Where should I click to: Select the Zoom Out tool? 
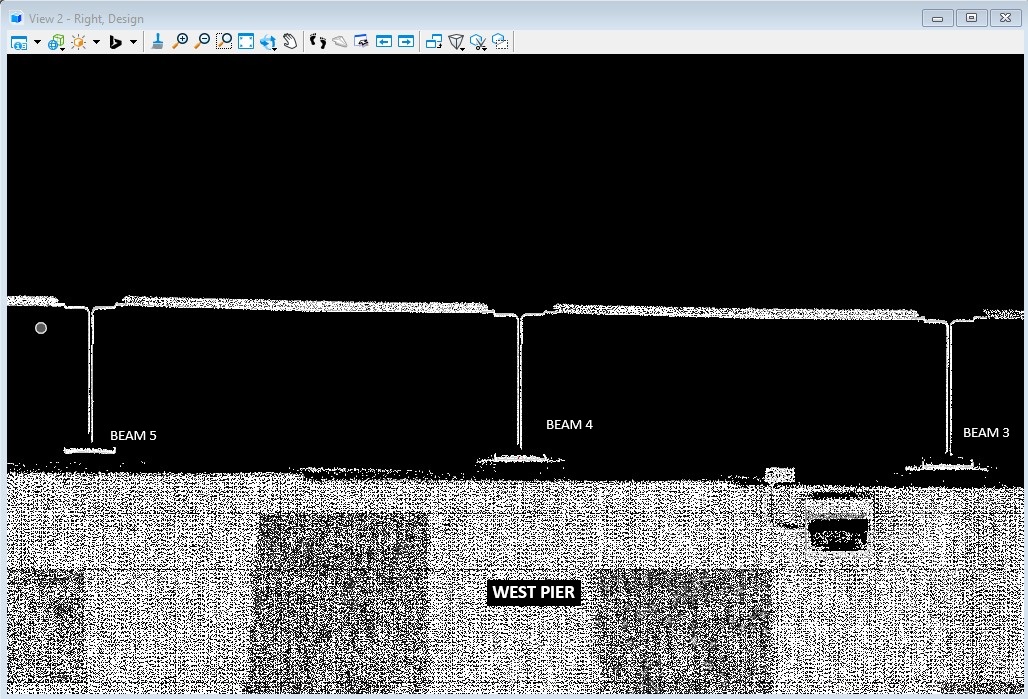coord(202,41)
